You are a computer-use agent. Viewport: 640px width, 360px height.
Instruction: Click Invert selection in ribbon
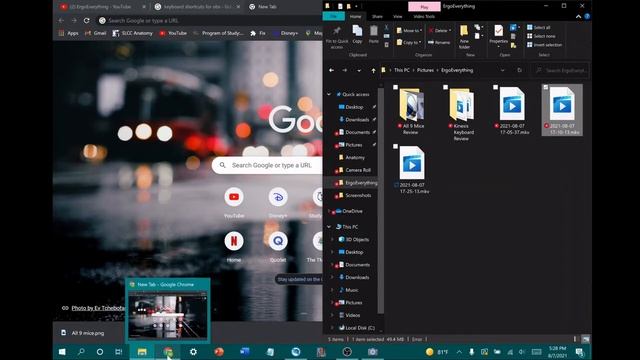pyautogui.click(x=544, y=45)
